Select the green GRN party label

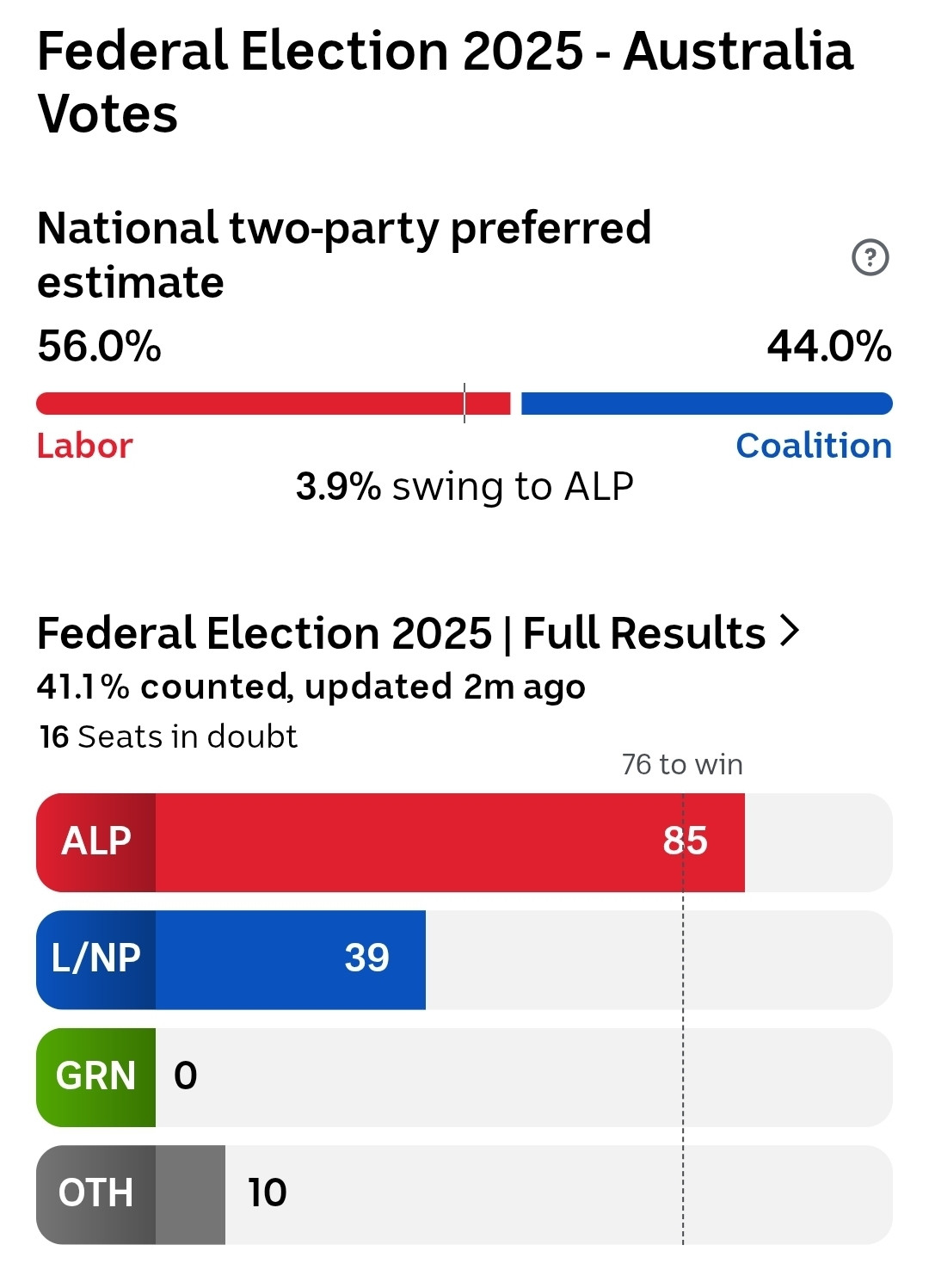96,1076
